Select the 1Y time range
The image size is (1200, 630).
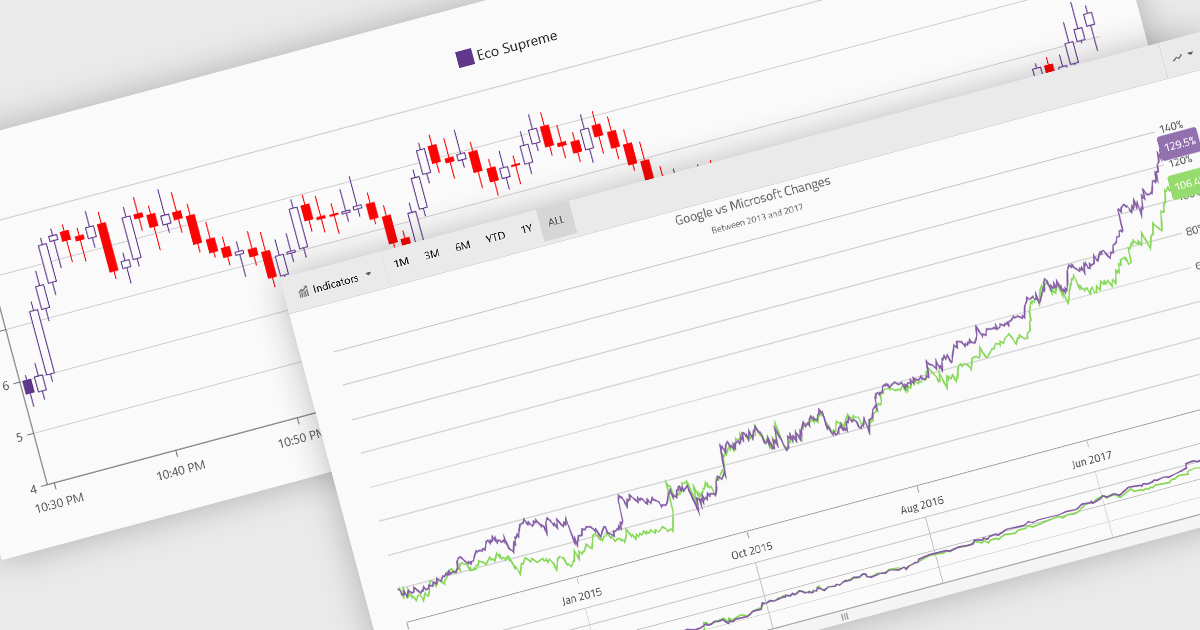tap(526, 229)
